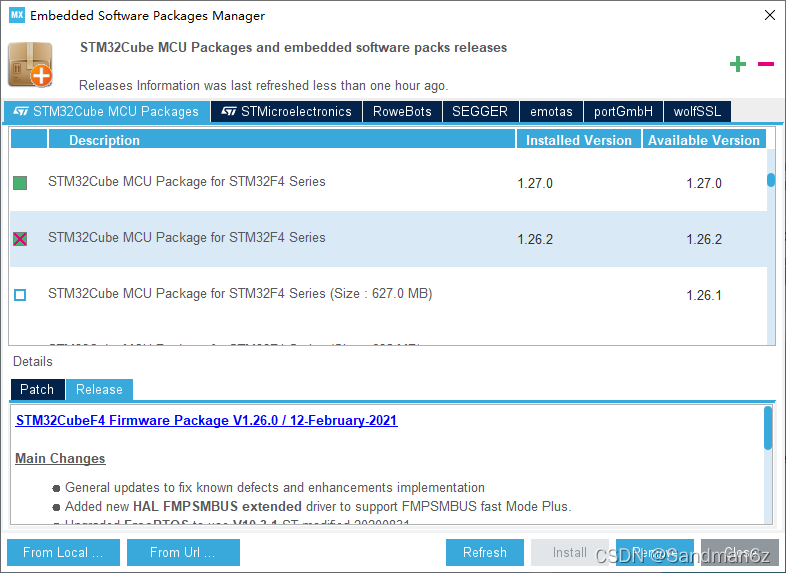Open the Release details tab
Viewport: 786px width, 573px height.
coord(99,390)
